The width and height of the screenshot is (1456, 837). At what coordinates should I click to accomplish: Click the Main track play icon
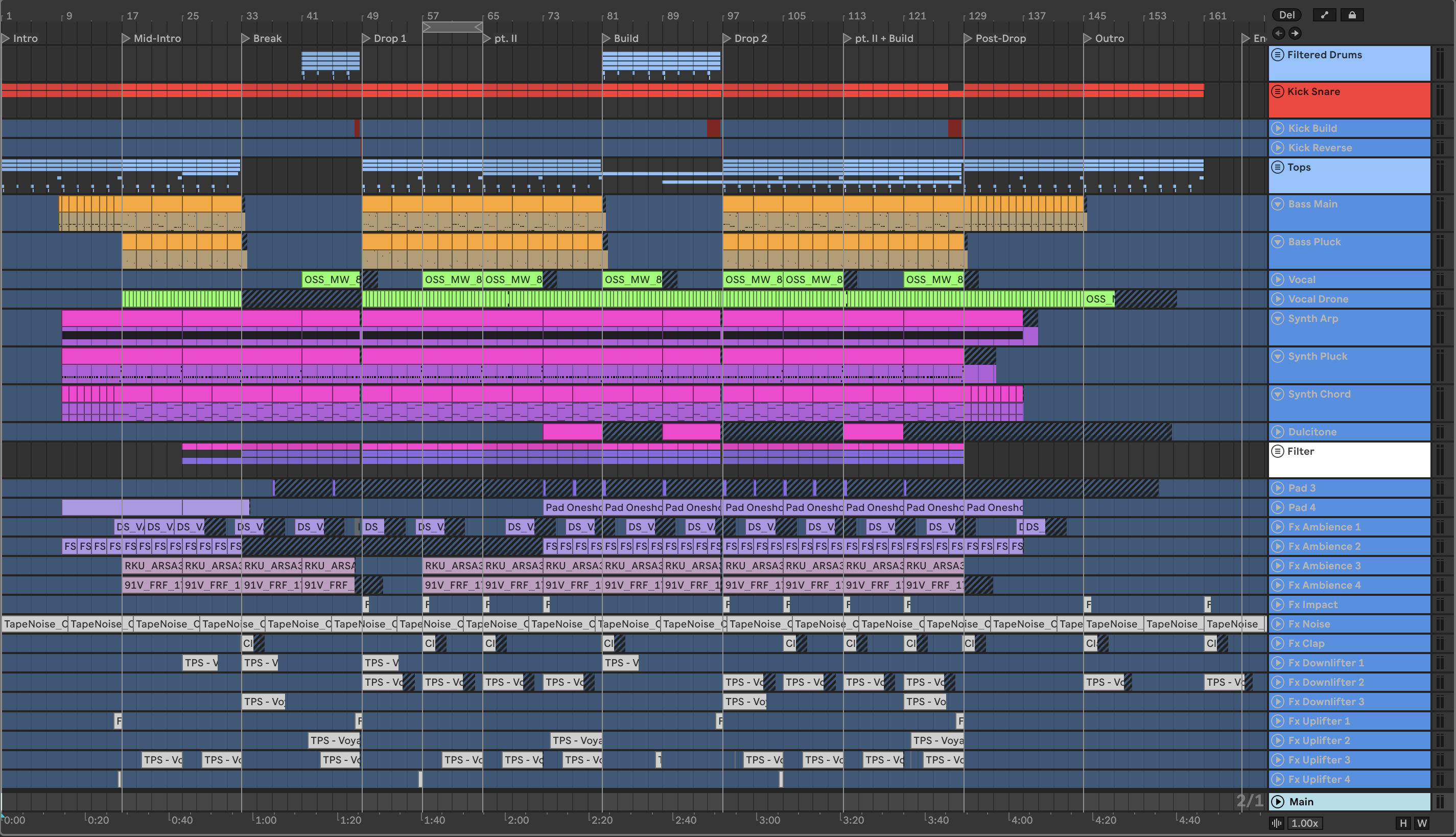pyautogui.click(x=1278, y=801)
